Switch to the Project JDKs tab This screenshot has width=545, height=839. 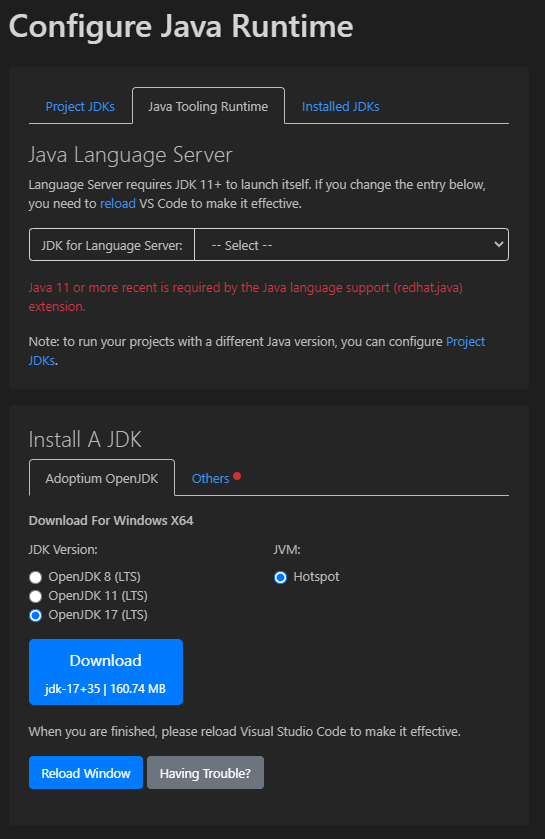pos(80,106)
